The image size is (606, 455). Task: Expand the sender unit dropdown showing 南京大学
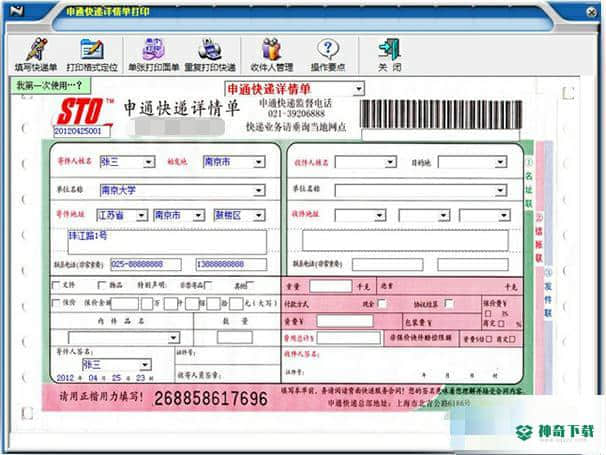[259, 190]
